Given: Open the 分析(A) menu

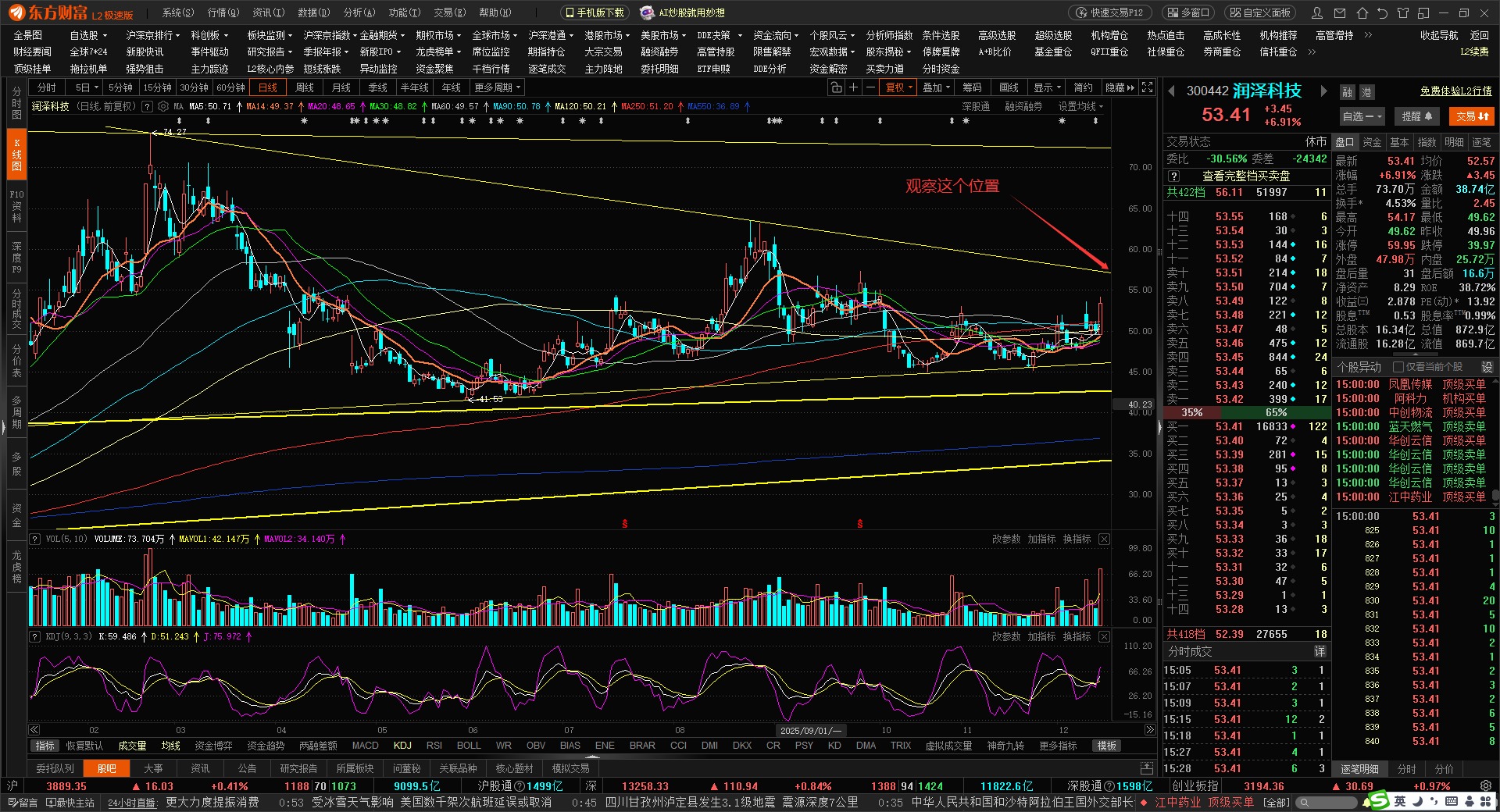Looking at the screenshot, I should pos(359,12).
